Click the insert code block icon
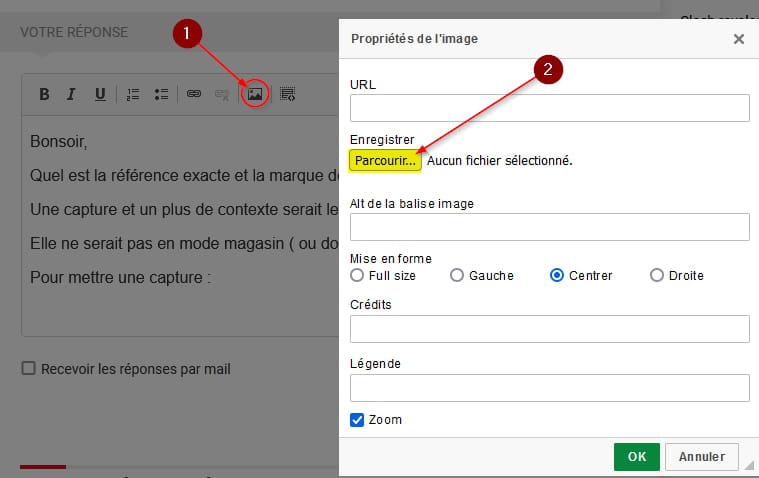Screen dimensions: 759x478 (x=288, y=94)
